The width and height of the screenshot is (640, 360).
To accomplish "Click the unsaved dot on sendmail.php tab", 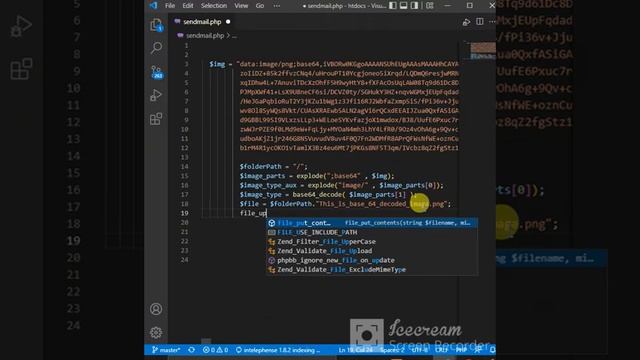I will click(228, 22).
